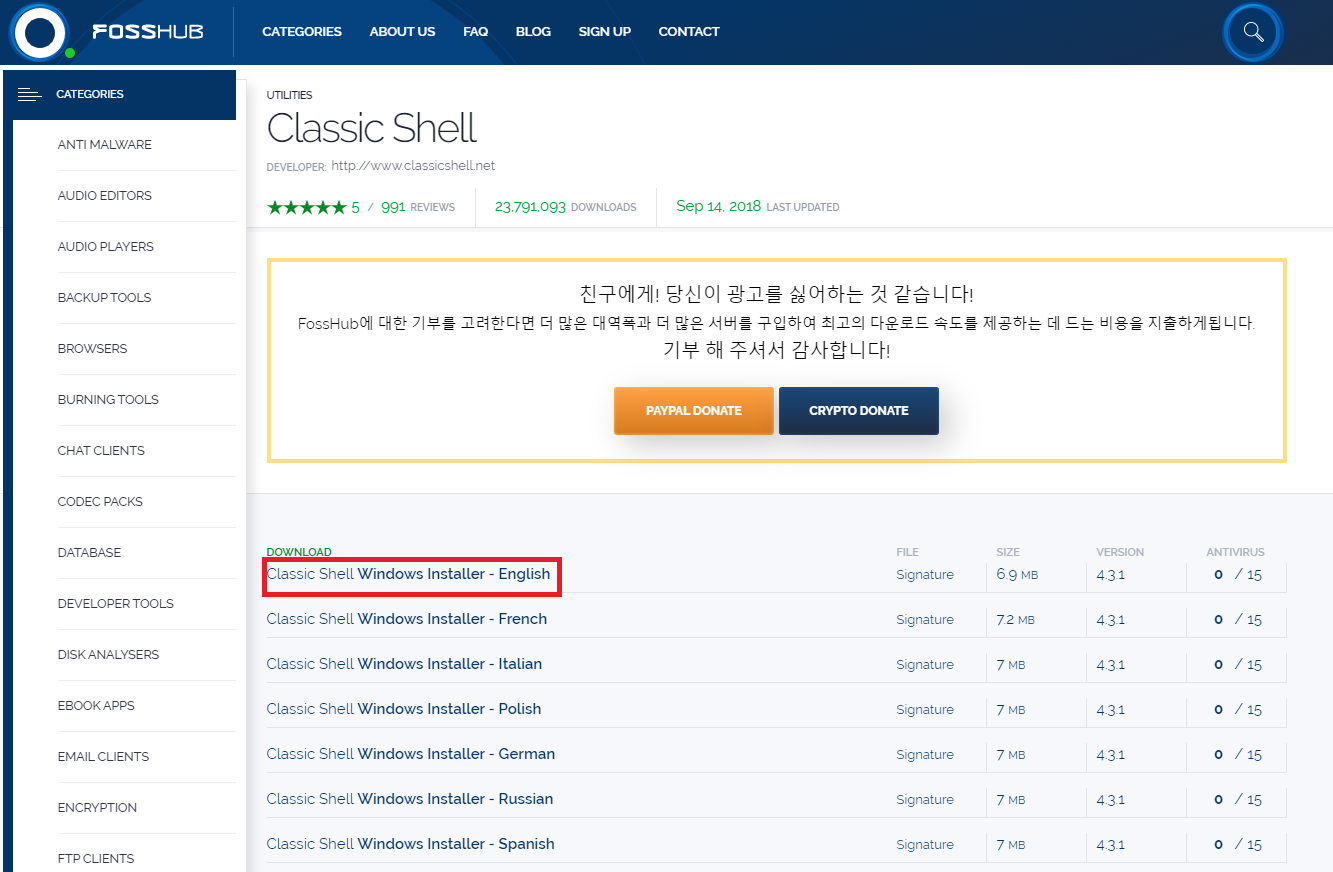Image resolution: width=1333 pixels, height=872 pixels.
Task: Select FTP Clients category in sidebar
Action: pos(96,859)
